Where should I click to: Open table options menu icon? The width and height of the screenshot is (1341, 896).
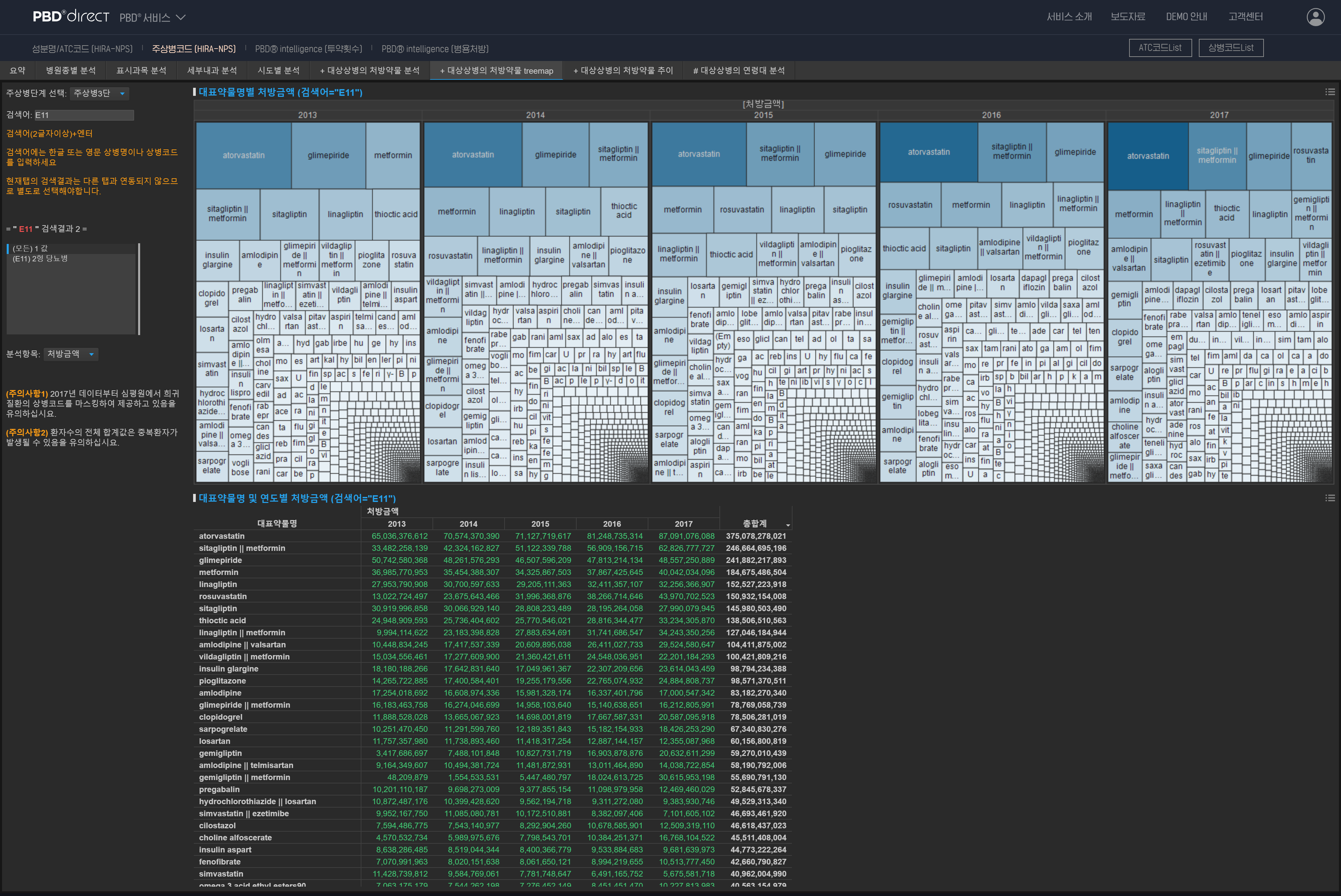[1330, 498]
